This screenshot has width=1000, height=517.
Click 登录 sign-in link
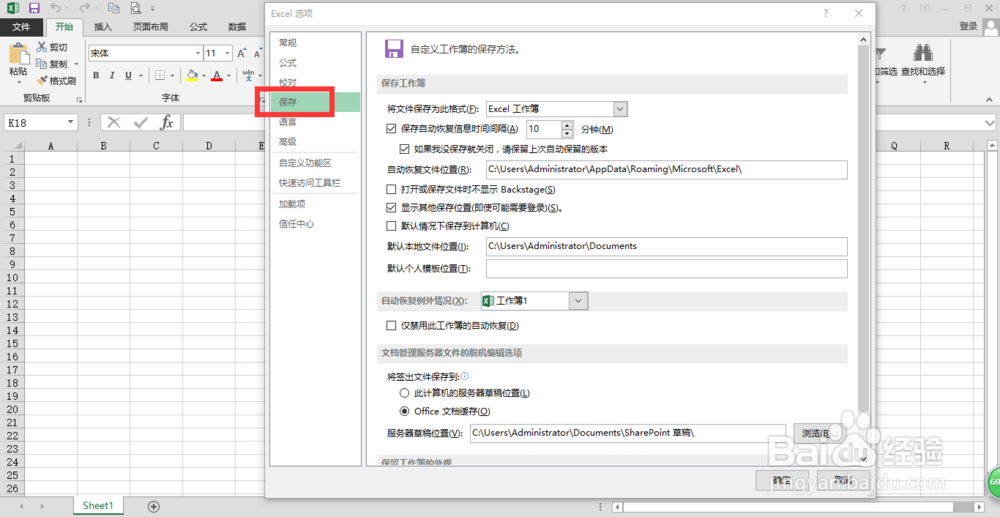(968, 26)
